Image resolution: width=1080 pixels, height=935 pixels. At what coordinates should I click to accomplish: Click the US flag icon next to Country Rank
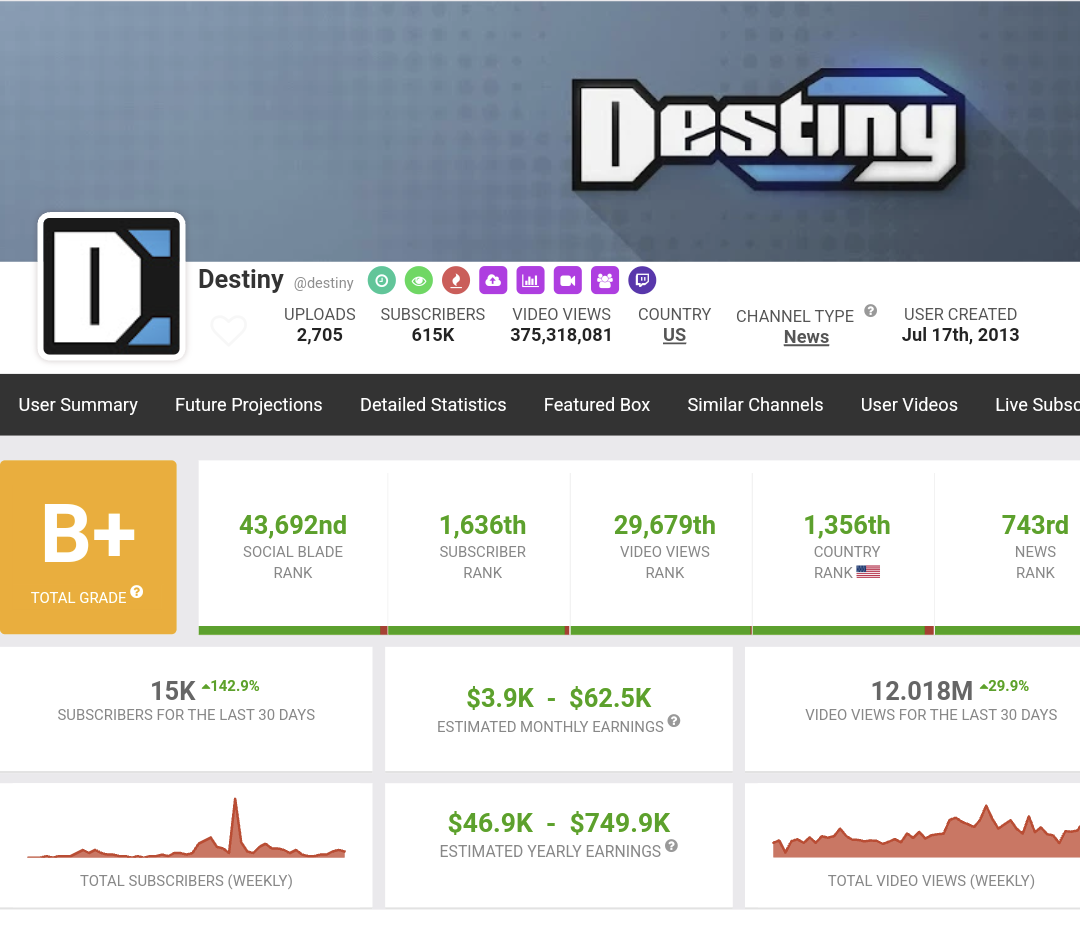(x=868, y=572)
